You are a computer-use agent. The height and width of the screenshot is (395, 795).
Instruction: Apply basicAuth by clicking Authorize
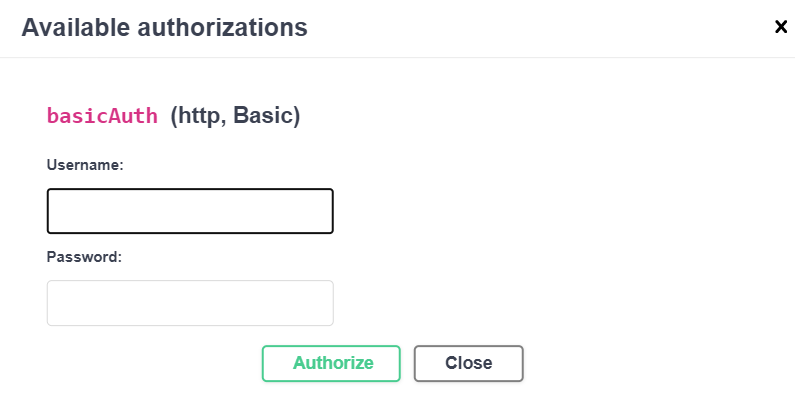(x=331, y=363)
